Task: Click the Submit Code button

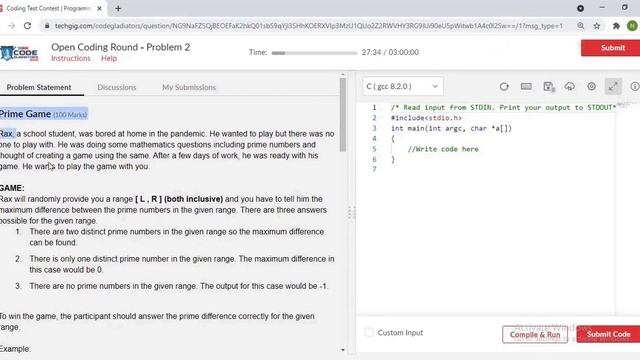Action: click(608, 334)
